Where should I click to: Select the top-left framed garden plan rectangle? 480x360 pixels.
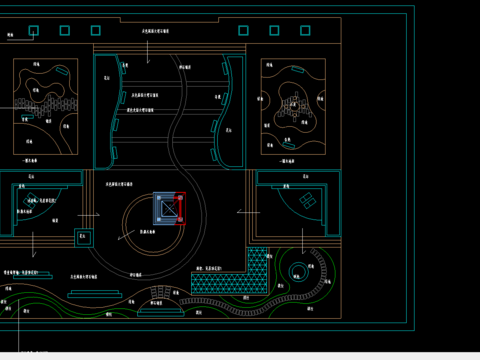coord(46,107)
